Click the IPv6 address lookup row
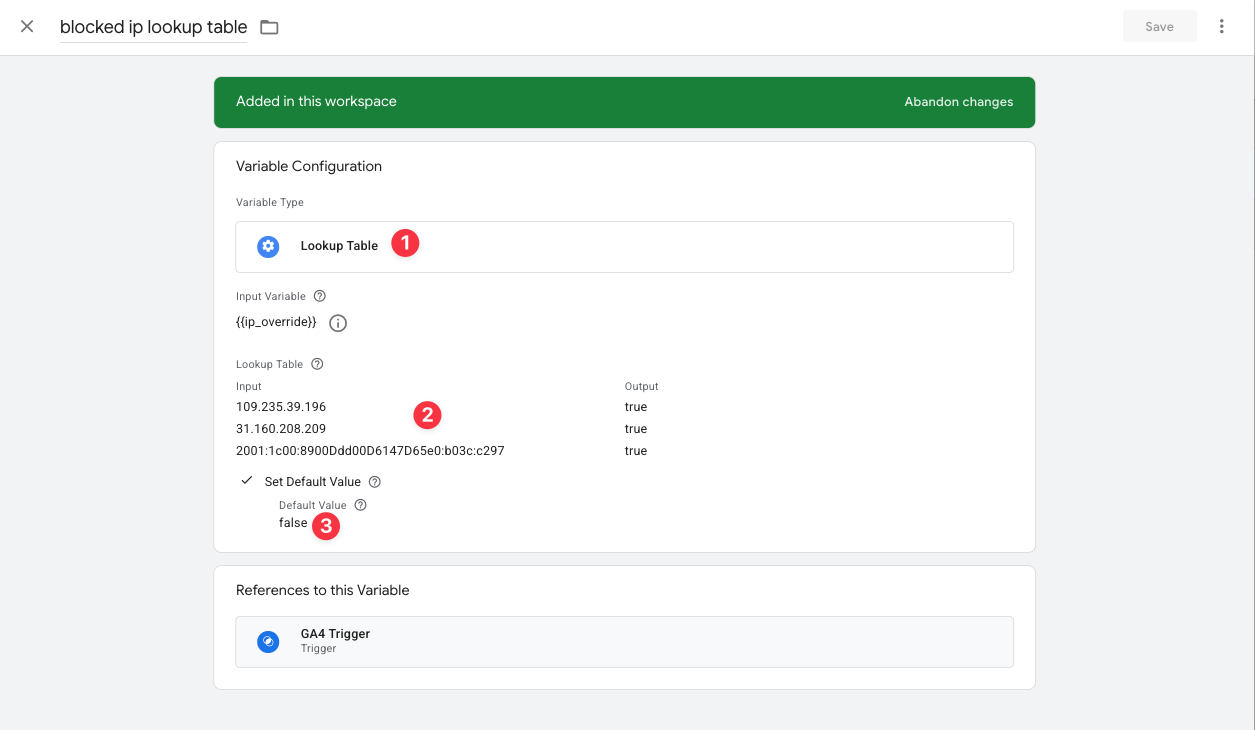Screen dimensions: 1255x730 [x=370, y=451]
